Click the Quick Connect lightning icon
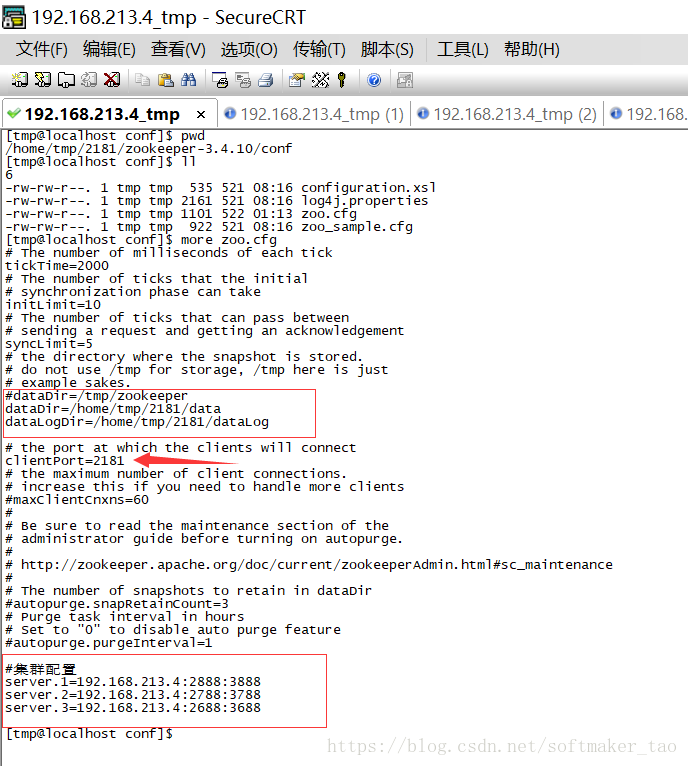The width and height of the screenshot is (688, 766). click(43, 80)
